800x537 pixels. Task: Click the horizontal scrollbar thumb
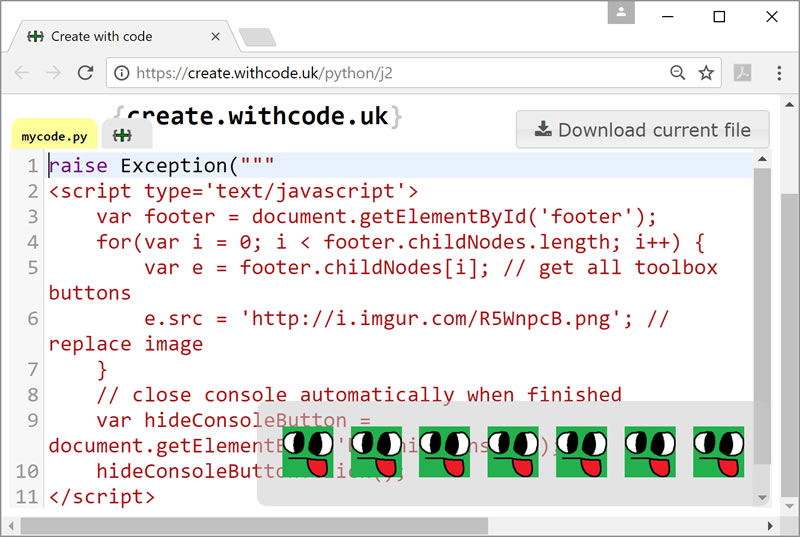point(254,526)
